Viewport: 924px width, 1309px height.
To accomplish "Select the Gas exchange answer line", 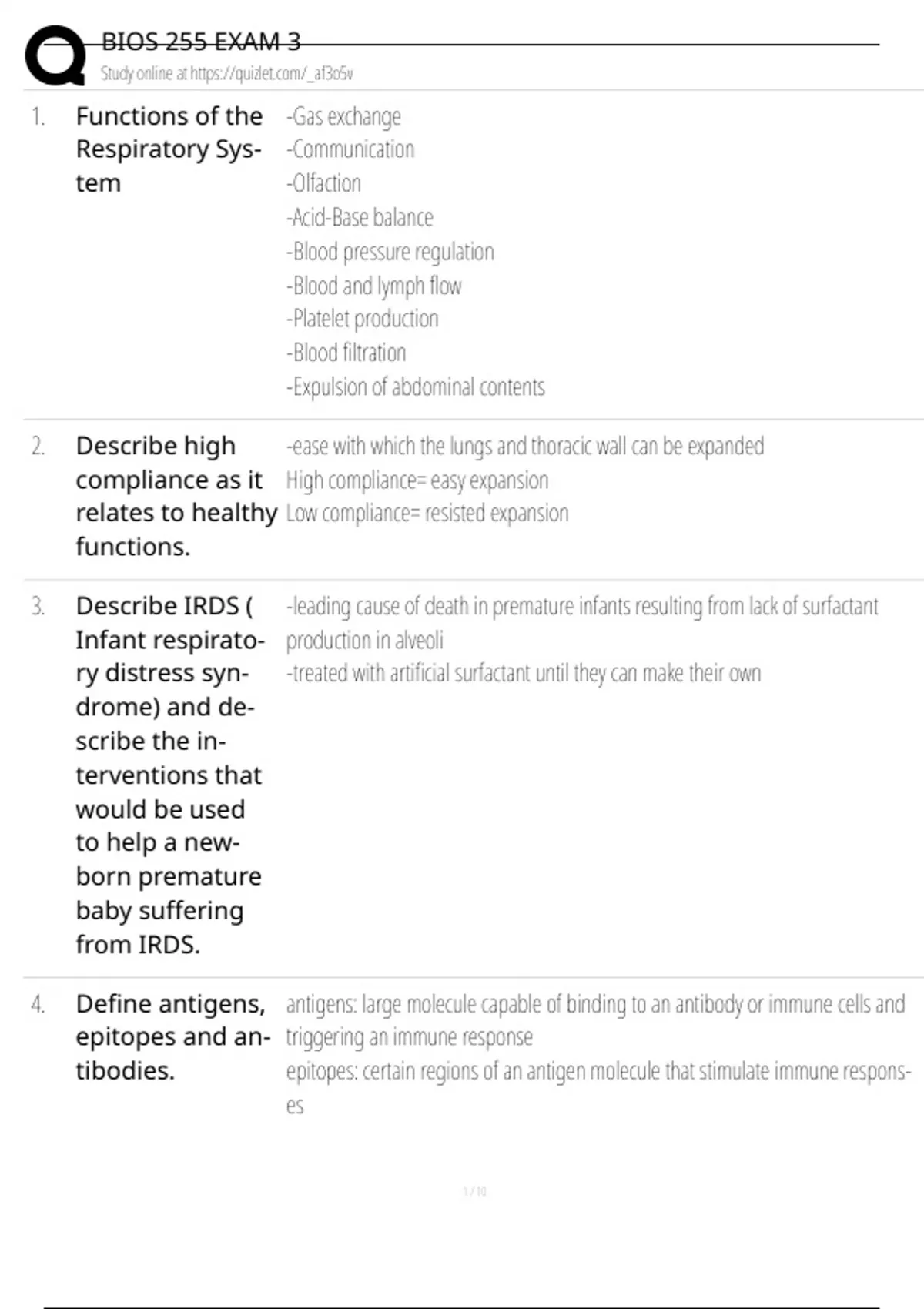I will pos(343,116).
